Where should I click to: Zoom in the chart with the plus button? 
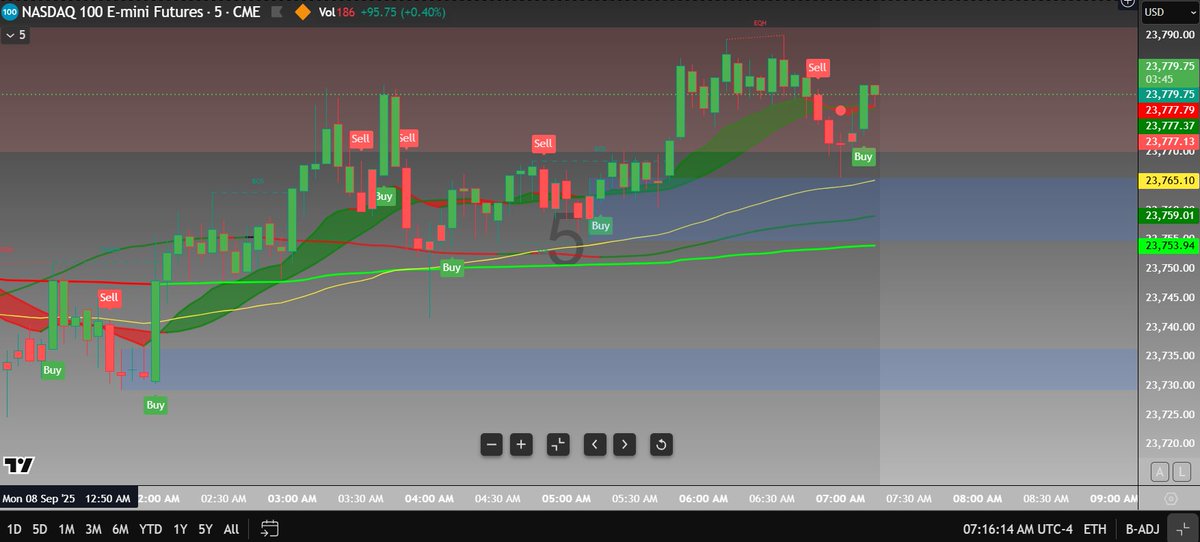point(521,444)
